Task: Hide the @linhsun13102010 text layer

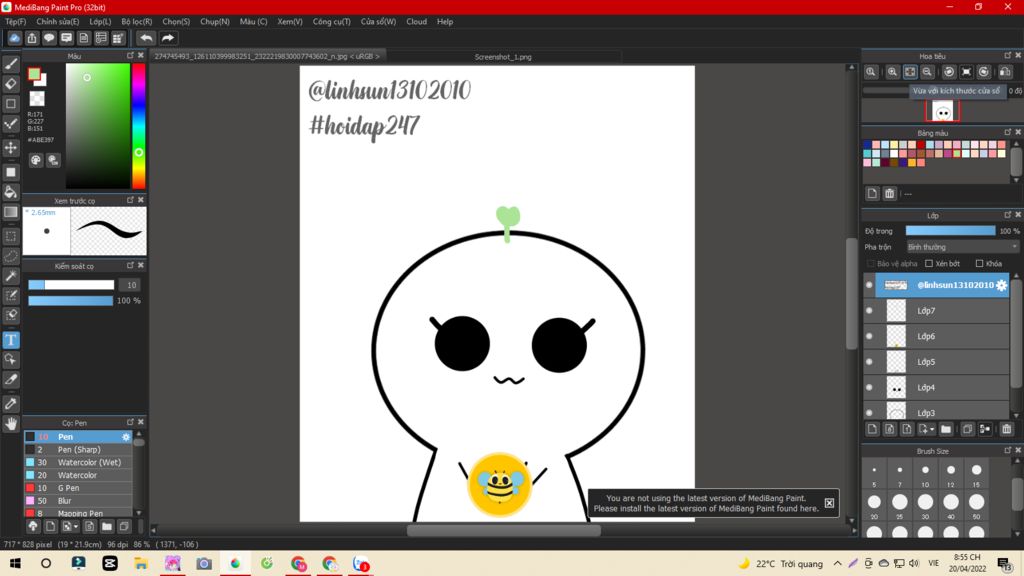Action: [x=869, y=285]
